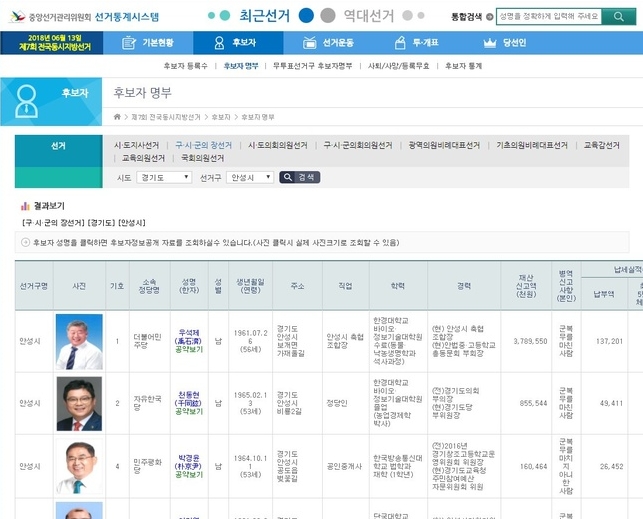Click candidate 박경윤's photo thumbnail
Viewport: 643px width, 519px height.
point(79,465)
